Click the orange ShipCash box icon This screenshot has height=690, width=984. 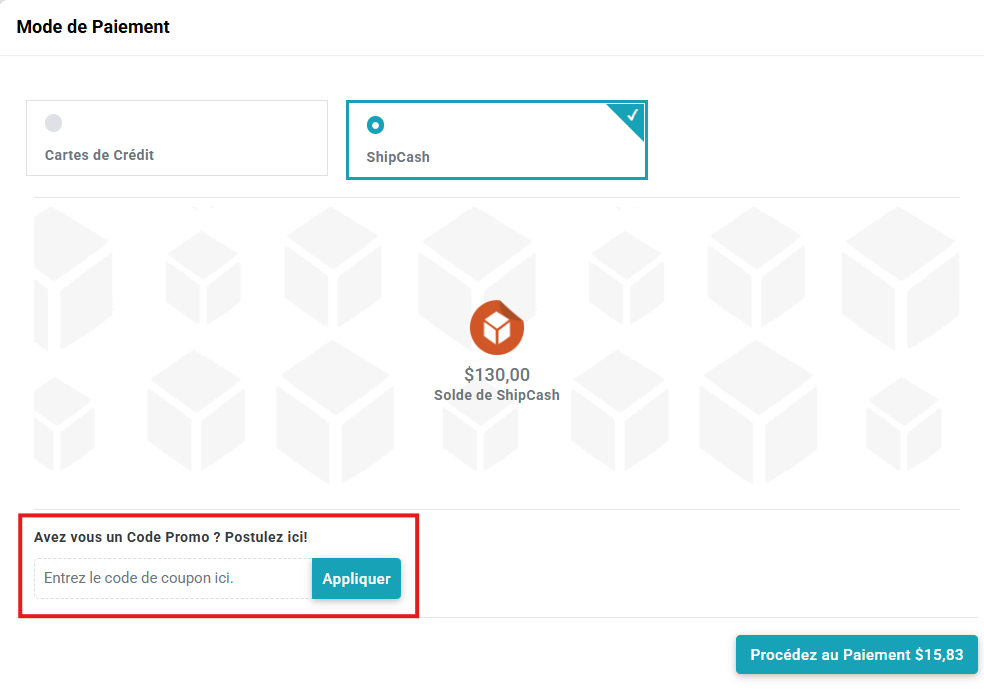496,328
